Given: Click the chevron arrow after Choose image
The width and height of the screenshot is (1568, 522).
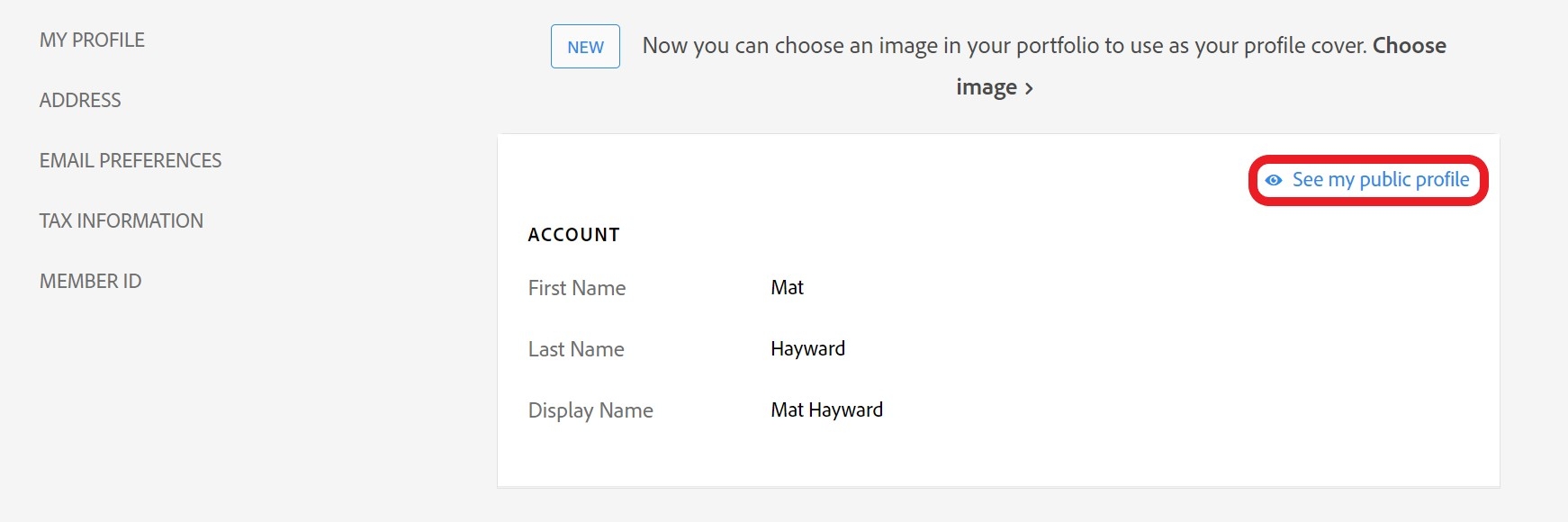Looking at the screenshot, I should pyautogui.click(x=1029, y=88).
